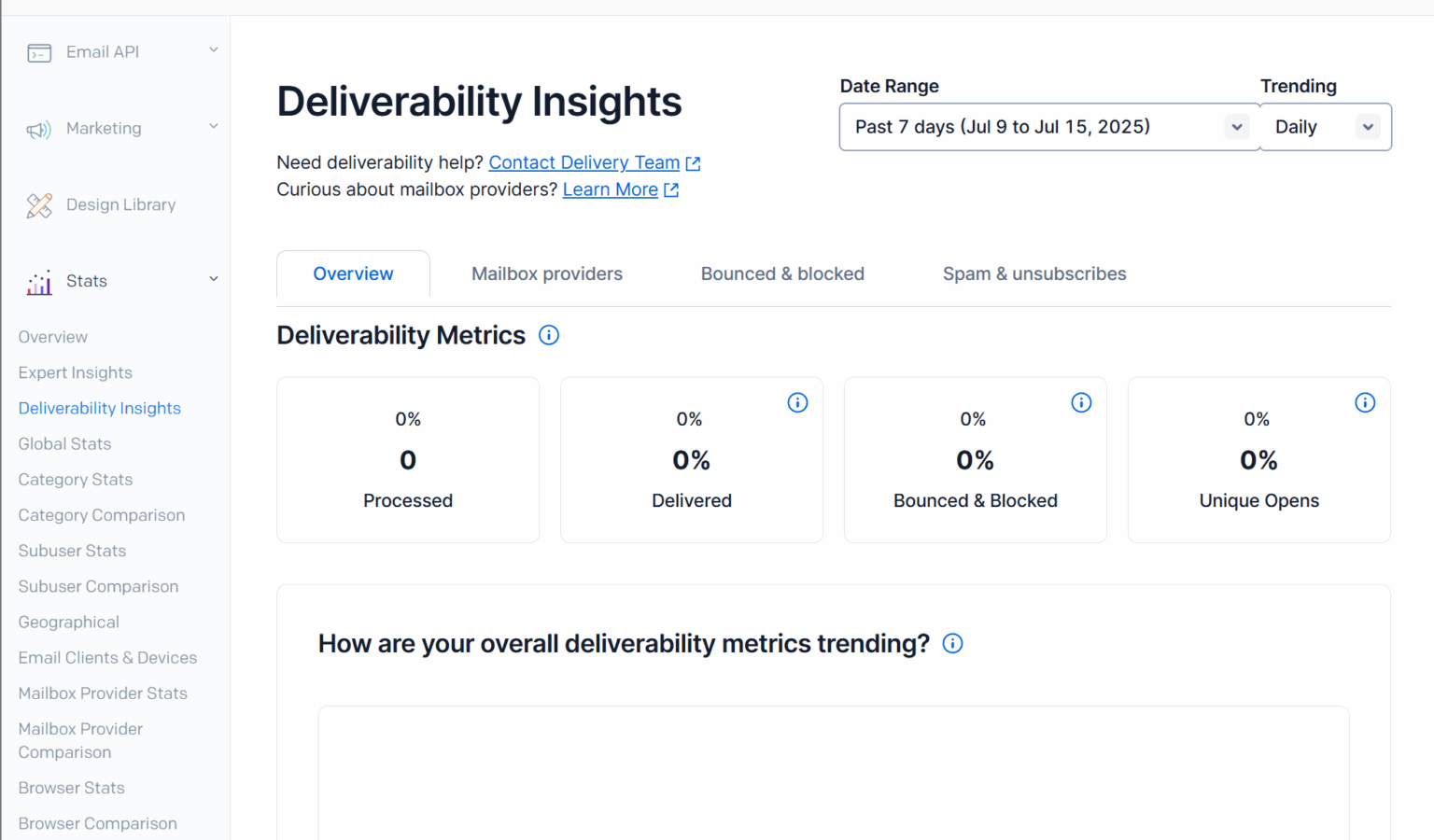The width and height of the screenshot is (1434, 840).
Task: Select the Stats bar chart icon
Action: (x=38, y=282)
